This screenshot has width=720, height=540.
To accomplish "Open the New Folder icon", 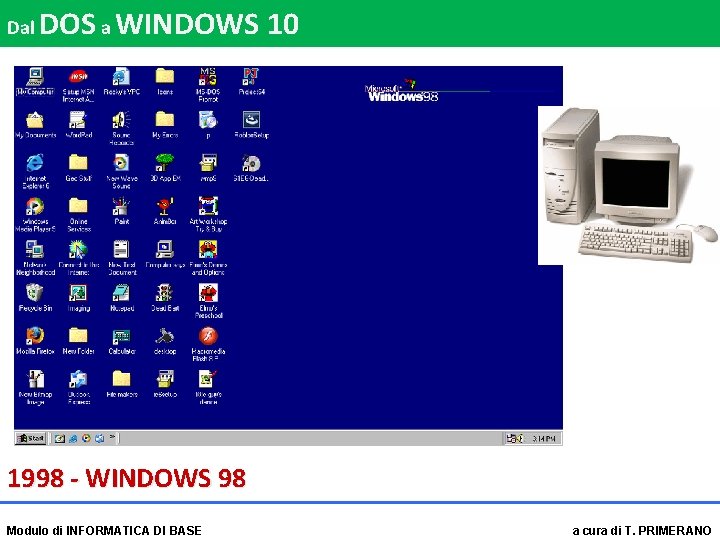I will pyautogui.click(x=79, y=341).
